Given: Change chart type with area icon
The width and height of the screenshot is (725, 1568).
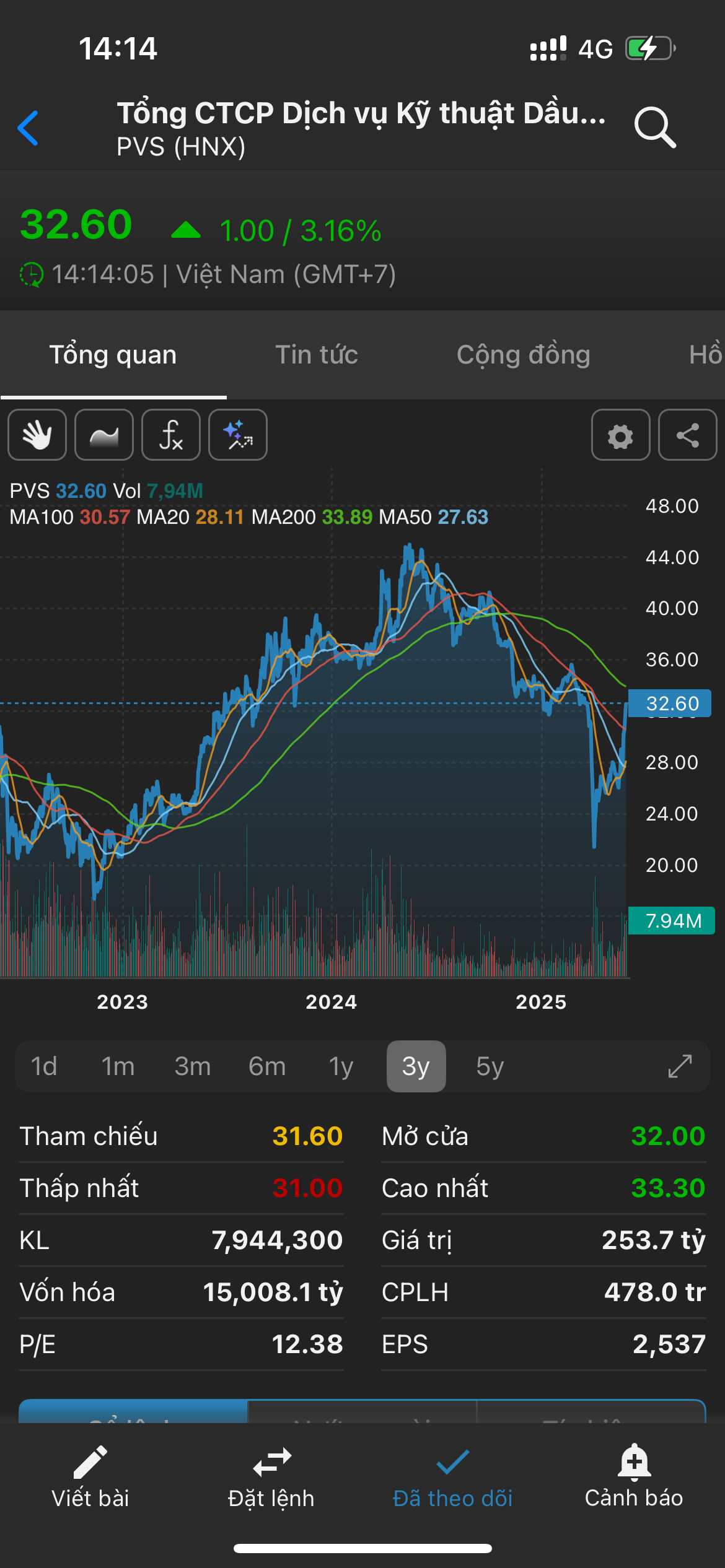Looking at the screenshot, I should (x=104, y=435).
